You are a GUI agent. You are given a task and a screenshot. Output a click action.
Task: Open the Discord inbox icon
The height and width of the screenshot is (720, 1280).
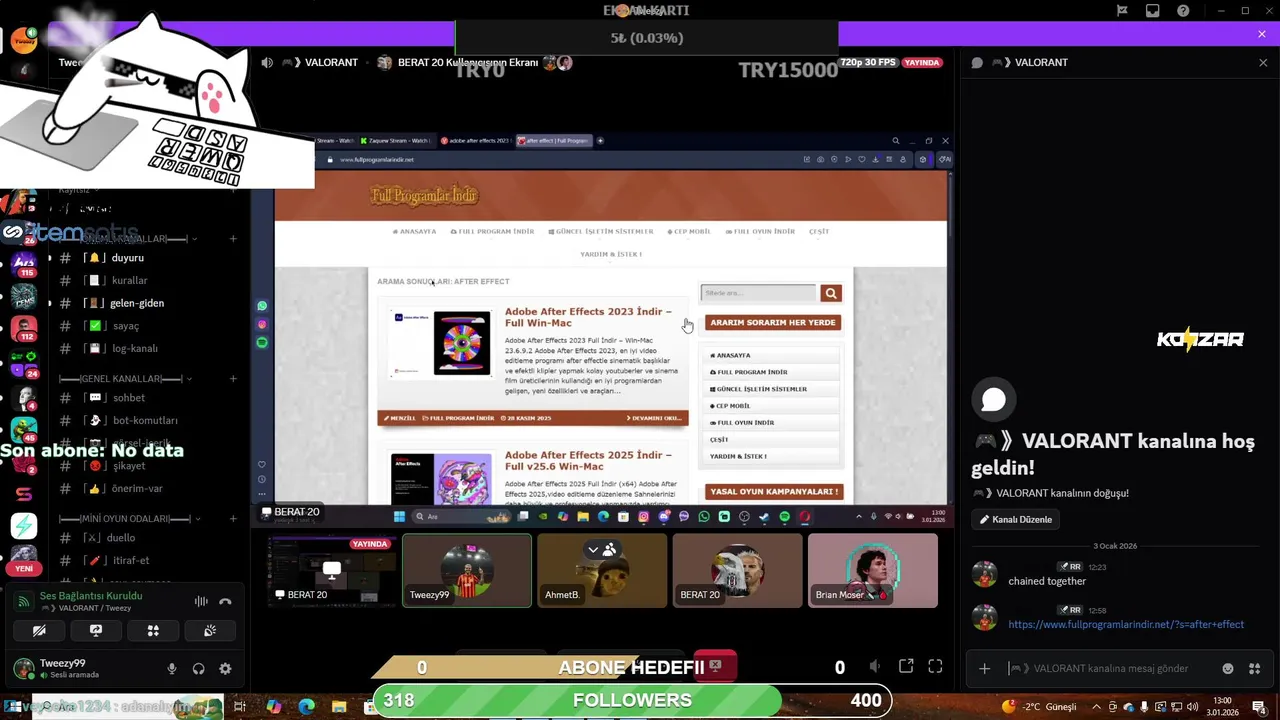(x=1153, y=11)
